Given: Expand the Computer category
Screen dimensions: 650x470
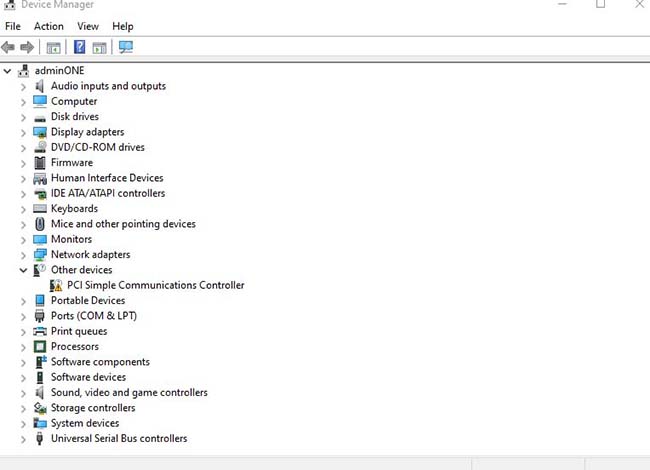Looking at the screenshot, I should tap(23, 102).
